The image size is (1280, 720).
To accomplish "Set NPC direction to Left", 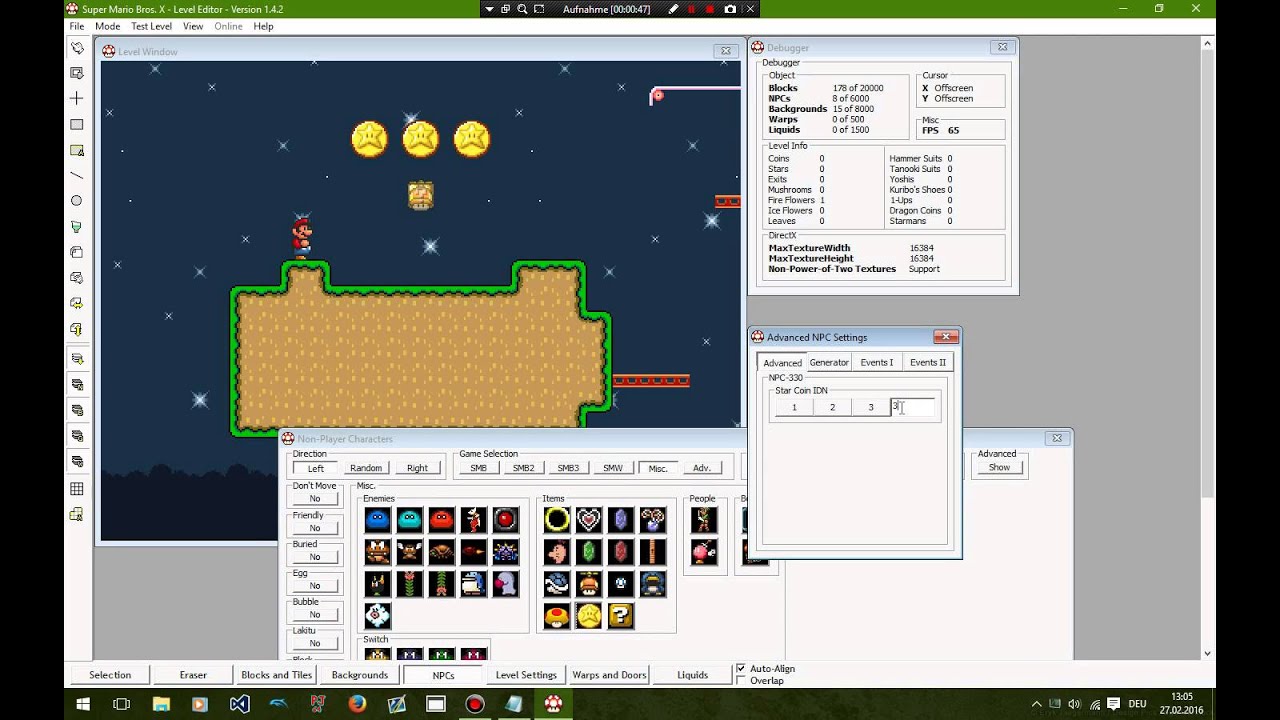I will 316,468.
